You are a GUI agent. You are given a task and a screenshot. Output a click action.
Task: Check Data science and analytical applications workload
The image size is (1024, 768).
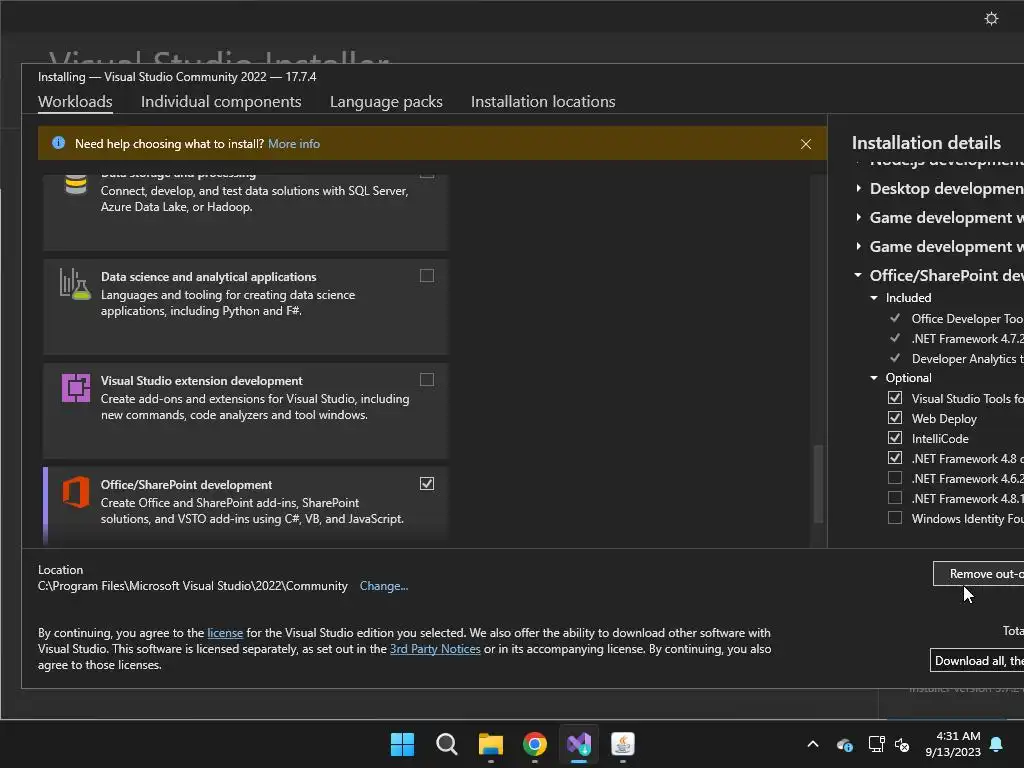pos(426,276)
